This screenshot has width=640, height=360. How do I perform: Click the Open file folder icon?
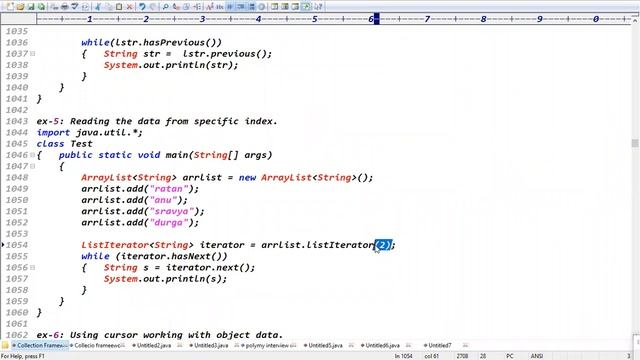(x=20, y=7)
